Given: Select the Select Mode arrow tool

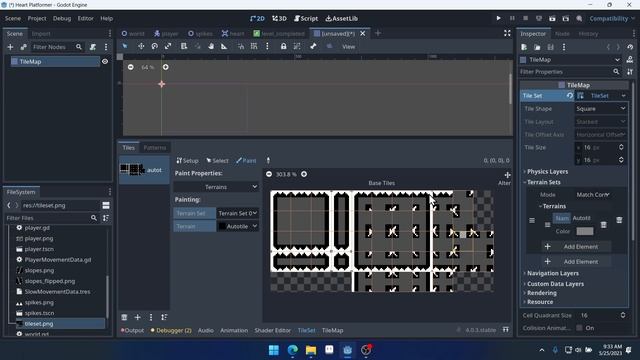Looking at the screenshot, I should tap(125, 47).
